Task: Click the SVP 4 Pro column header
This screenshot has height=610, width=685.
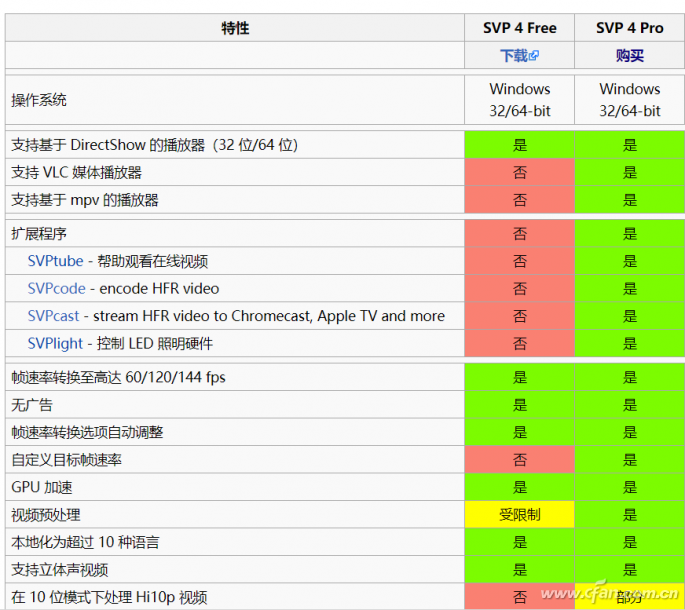Action: [630, 28]
